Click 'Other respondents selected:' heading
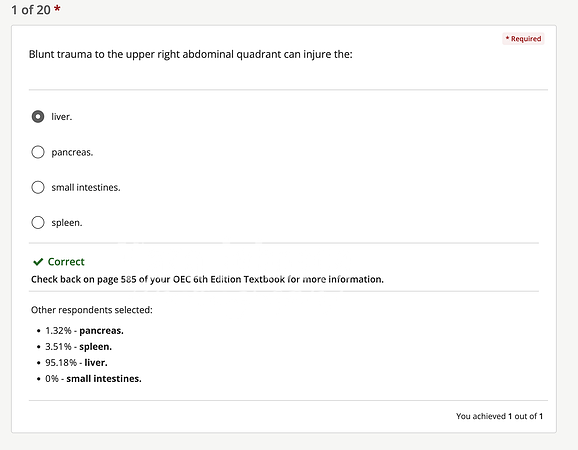Image resolution: width=578 pixels, height=450 pixels. pos(92,310)
